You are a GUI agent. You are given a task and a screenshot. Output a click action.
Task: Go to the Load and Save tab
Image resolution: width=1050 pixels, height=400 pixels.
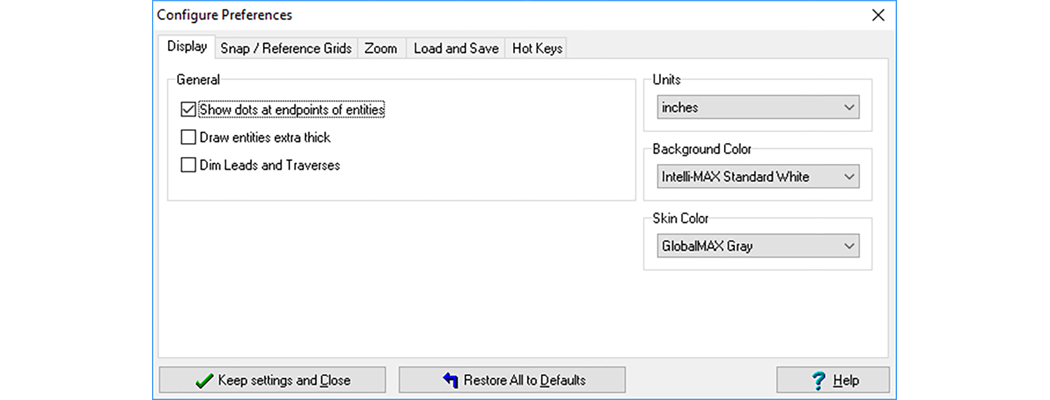coord(455,48)
